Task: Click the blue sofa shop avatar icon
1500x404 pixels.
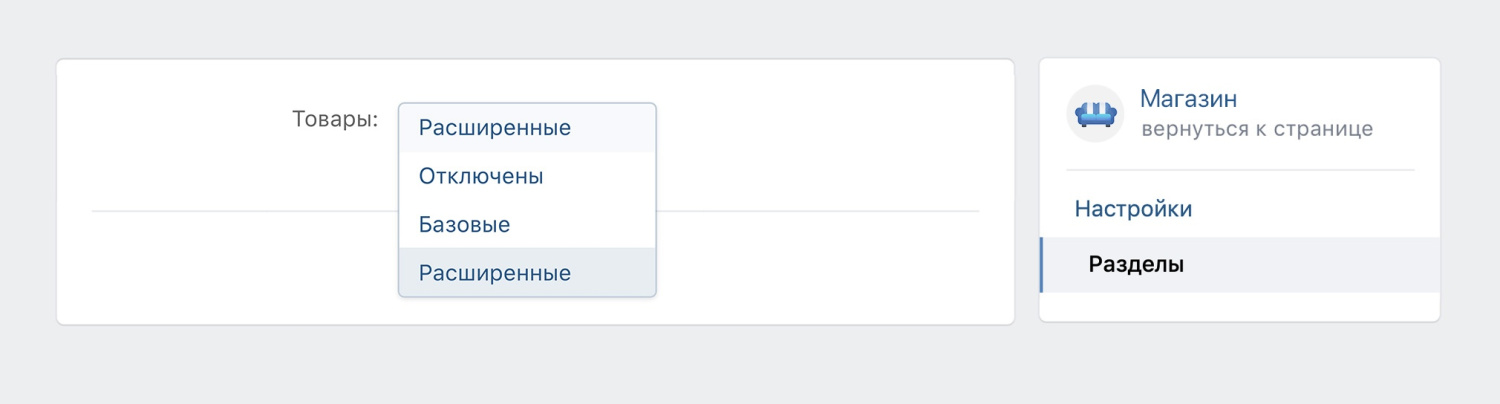Action: click(x=1095, y=114)
